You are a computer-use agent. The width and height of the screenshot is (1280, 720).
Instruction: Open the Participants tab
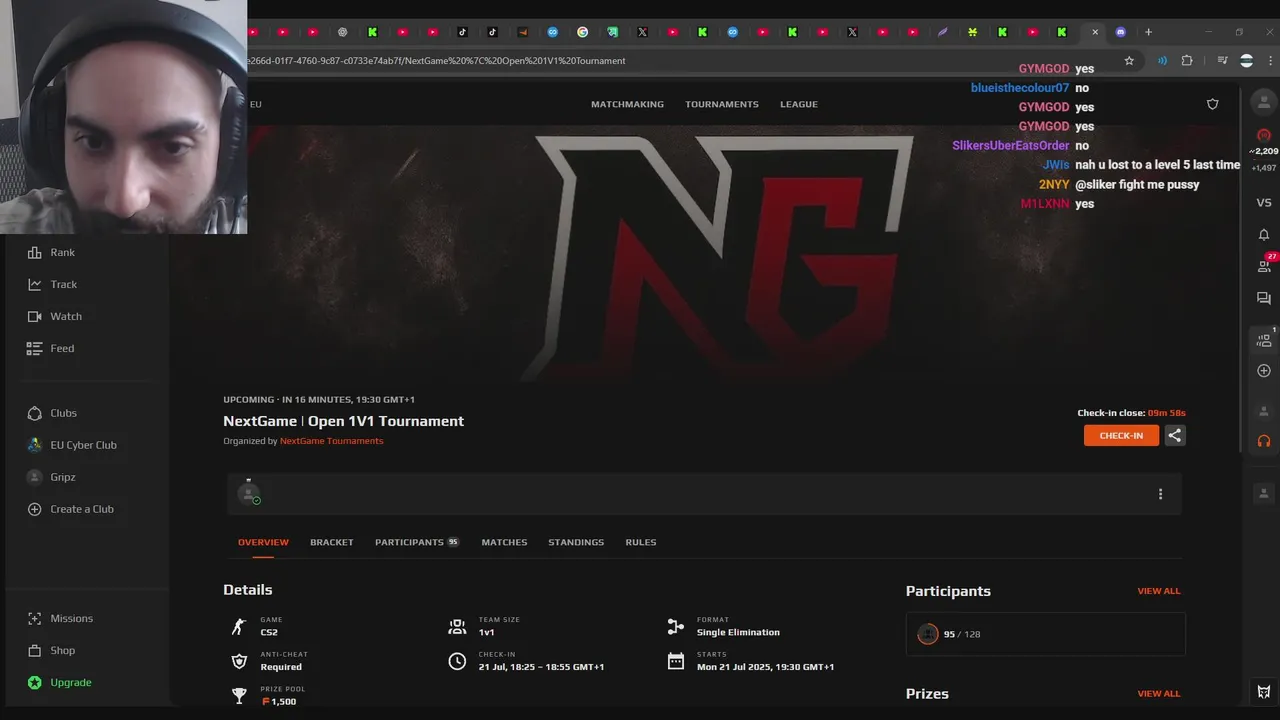tap(417, 542)
